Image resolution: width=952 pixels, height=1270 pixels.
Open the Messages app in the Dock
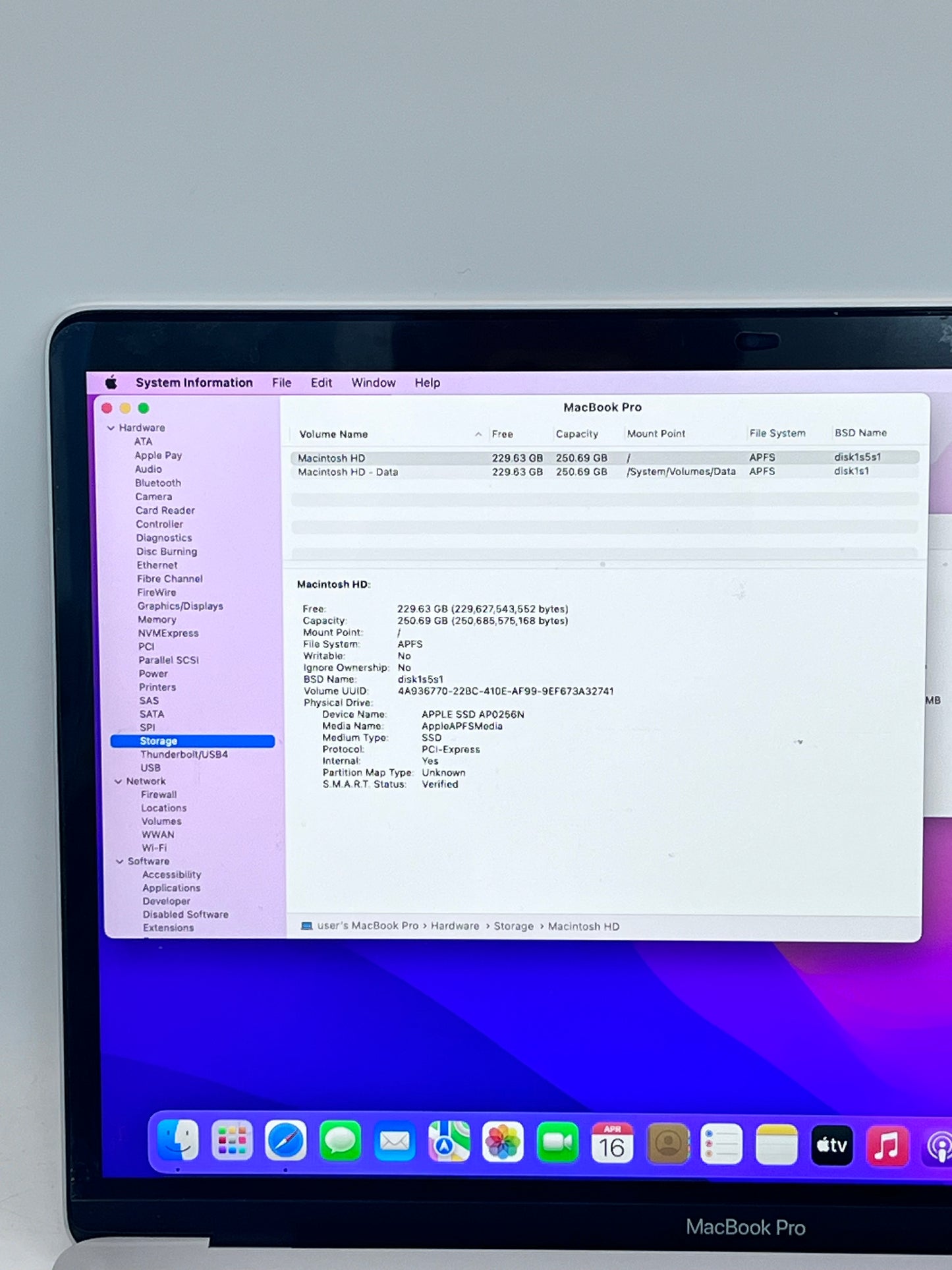(x=340, y=1141)
